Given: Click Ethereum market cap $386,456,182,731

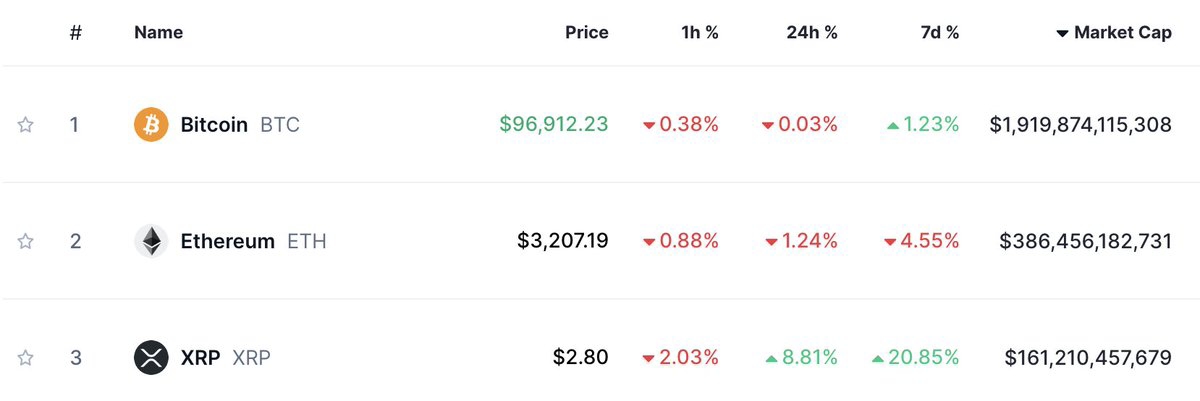Looking at the screenshot, I should pyautogui.click(x=1085, y=241).
